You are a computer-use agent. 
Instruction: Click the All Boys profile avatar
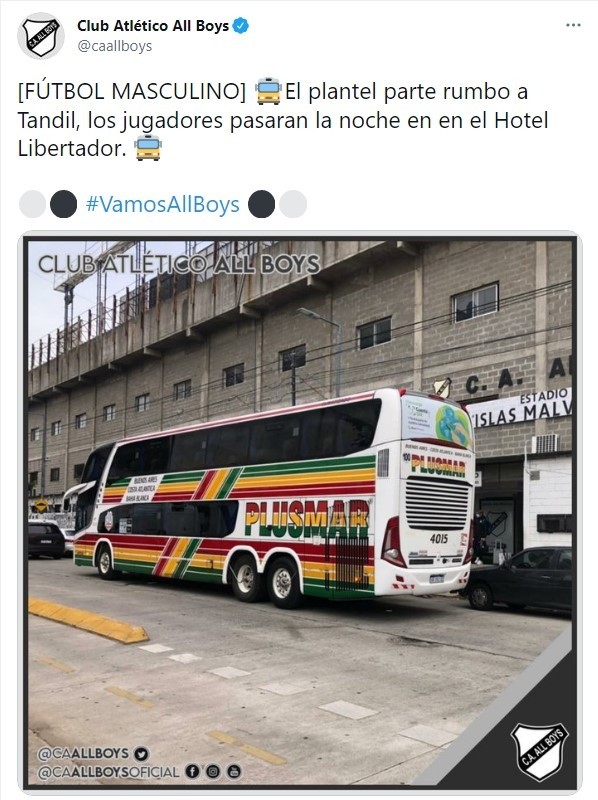41,36
